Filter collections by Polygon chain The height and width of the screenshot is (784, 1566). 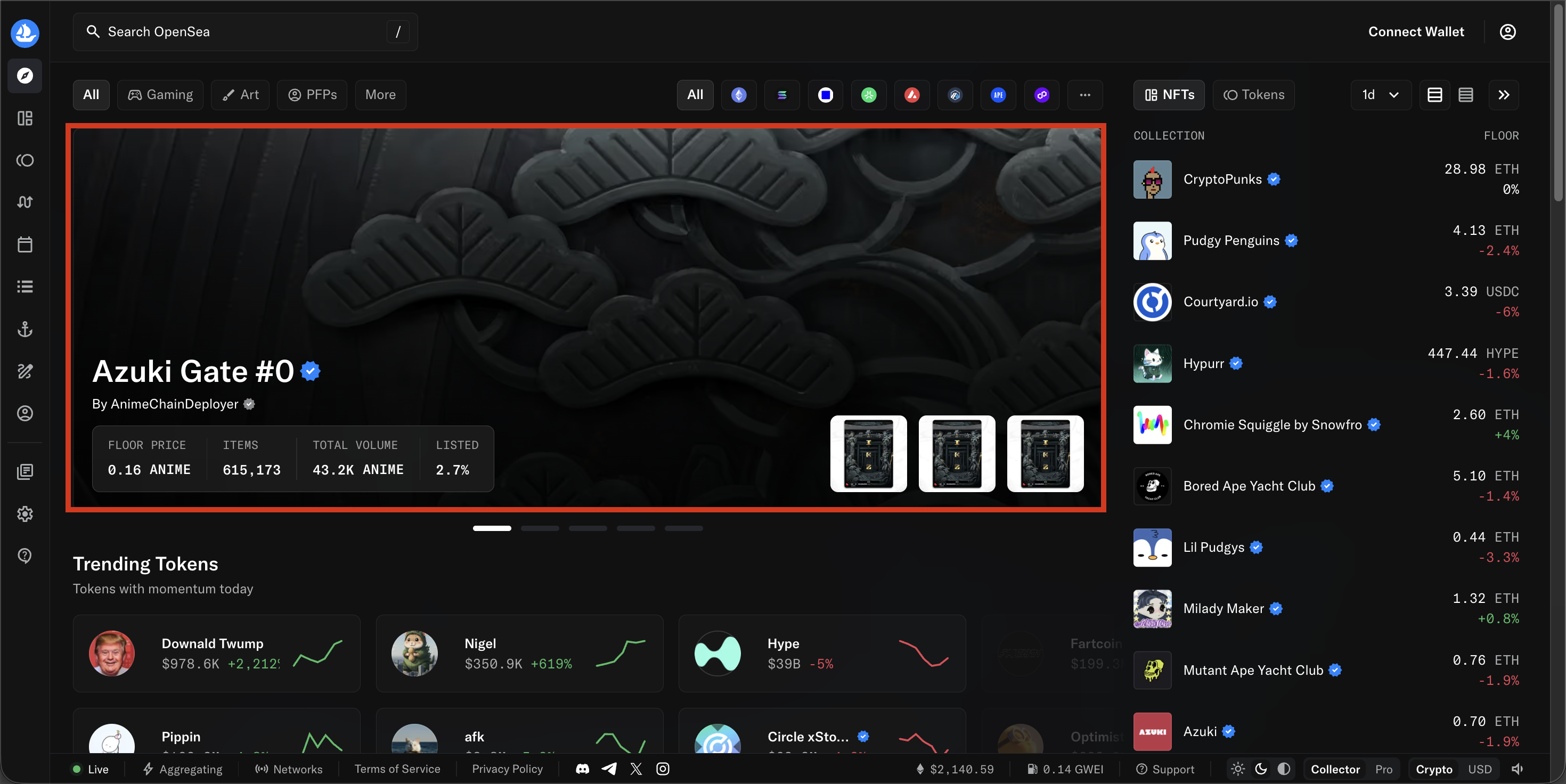click(1042, 95)
